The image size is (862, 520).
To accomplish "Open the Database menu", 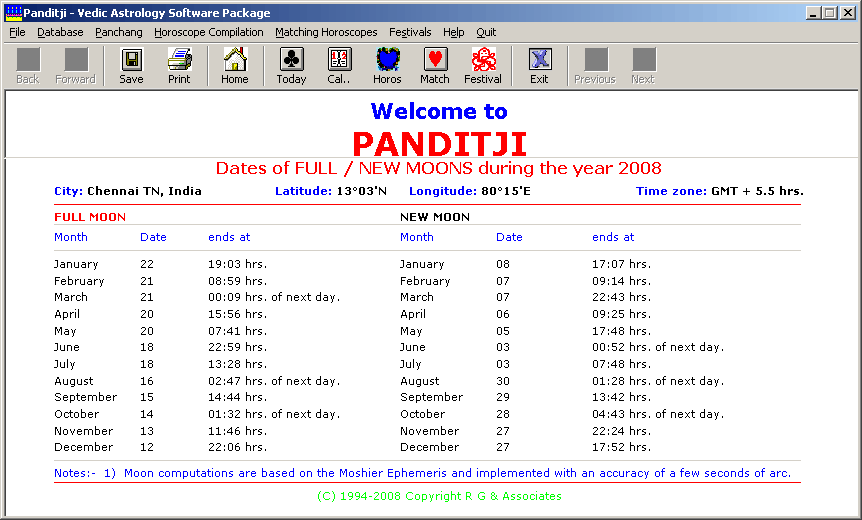I will pos(60,32).
